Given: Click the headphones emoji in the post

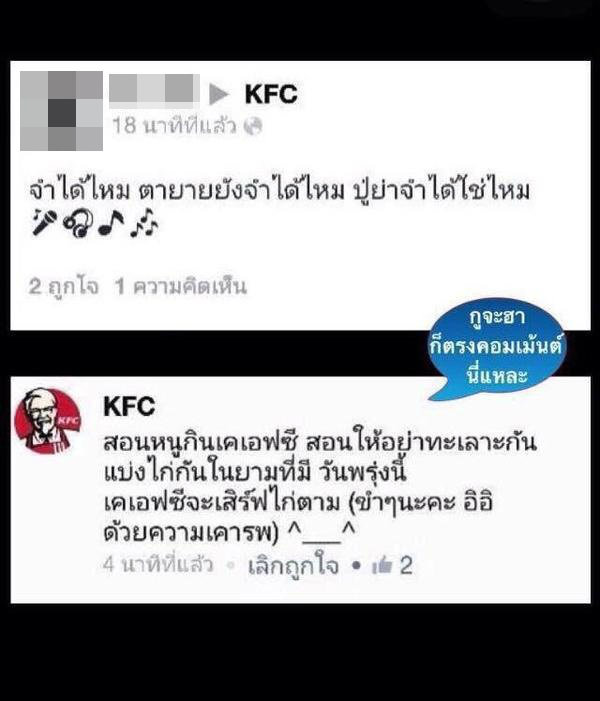Looking at the screenshot, I should coord(78,223).
